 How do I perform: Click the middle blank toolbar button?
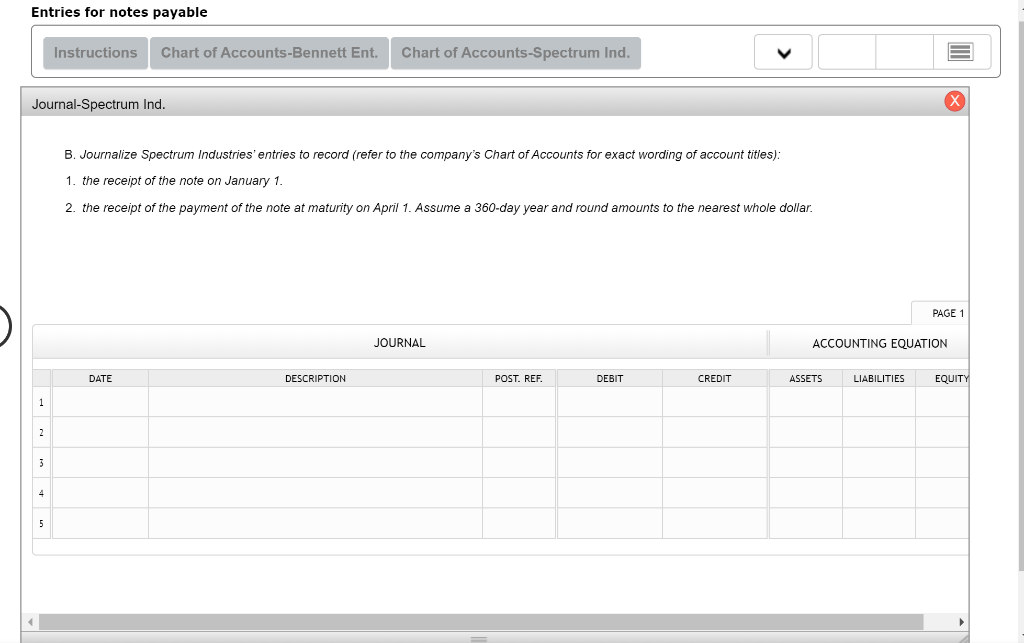904,52
